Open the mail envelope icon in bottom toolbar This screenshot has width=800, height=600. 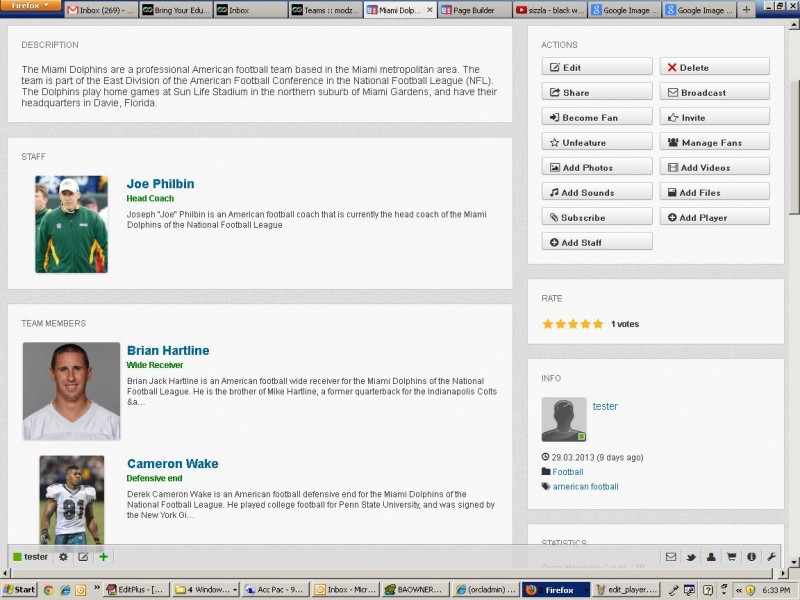tap(671, 557)
